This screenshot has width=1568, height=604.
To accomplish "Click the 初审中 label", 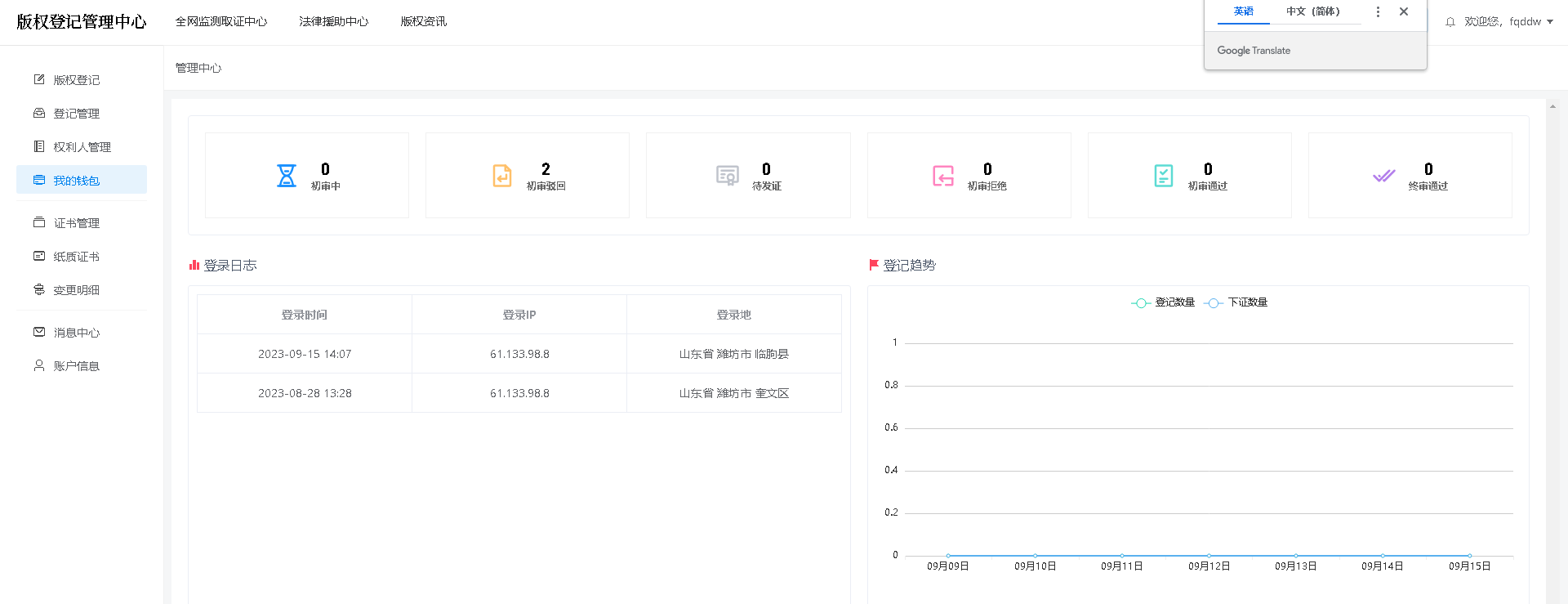I will click(326, 186).
